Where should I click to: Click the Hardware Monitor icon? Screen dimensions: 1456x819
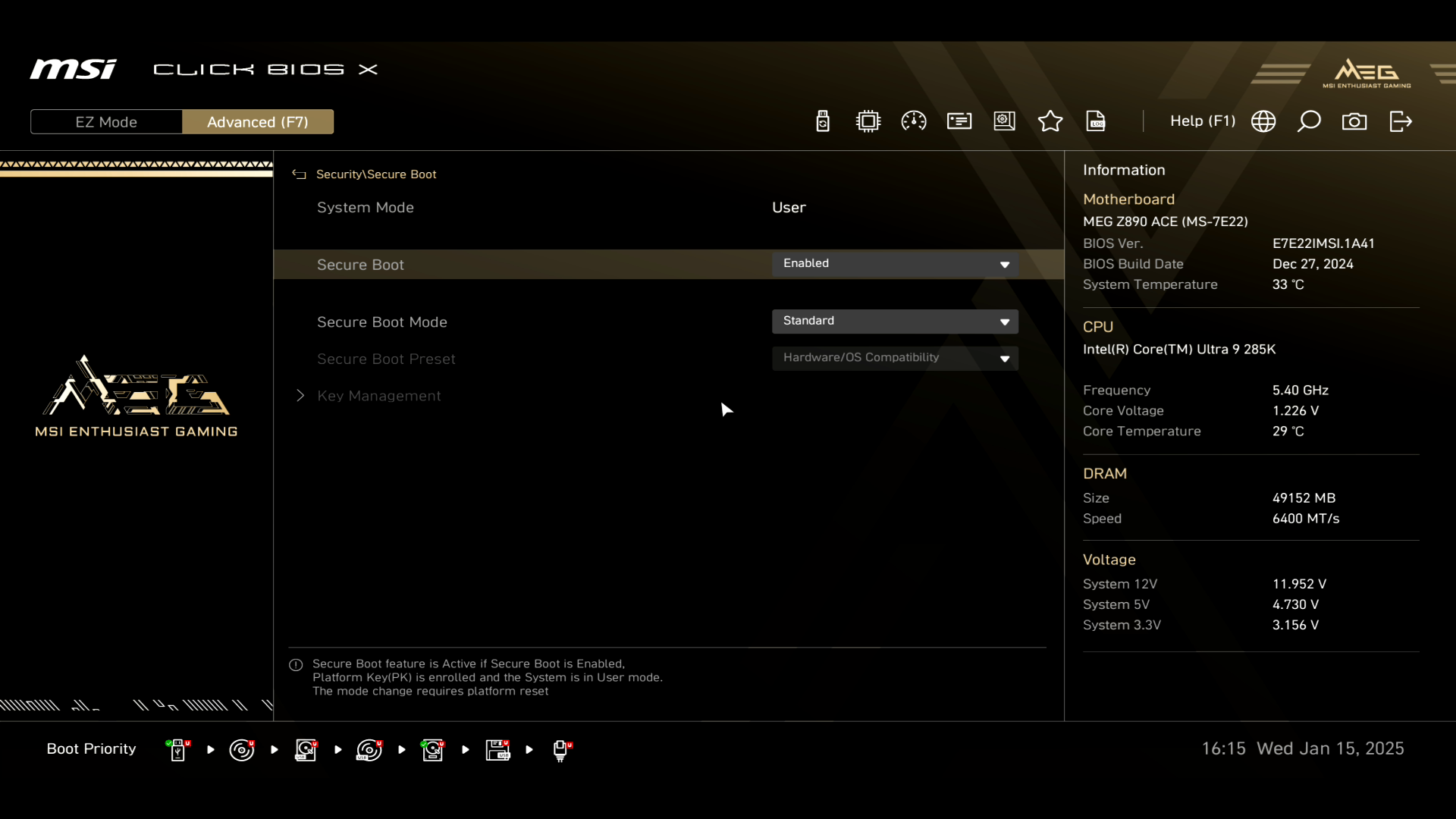(x=914, y=121)
